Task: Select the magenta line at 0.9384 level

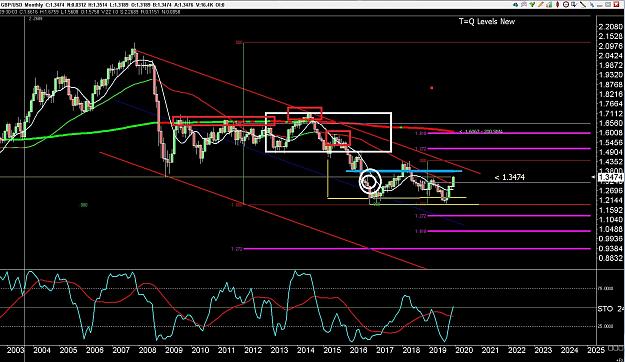Action: tap(417, 249)
